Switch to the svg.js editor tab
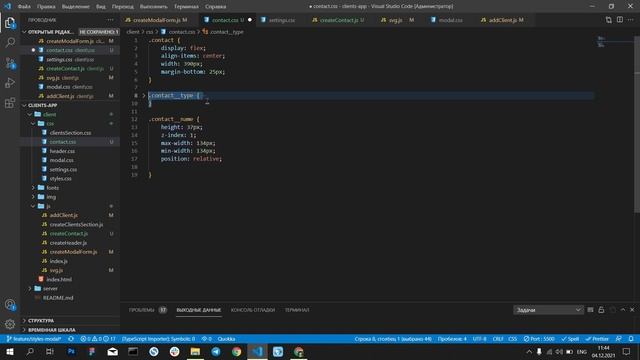The height and width of the screenshot is (360, 640). [x=397, y=20]
